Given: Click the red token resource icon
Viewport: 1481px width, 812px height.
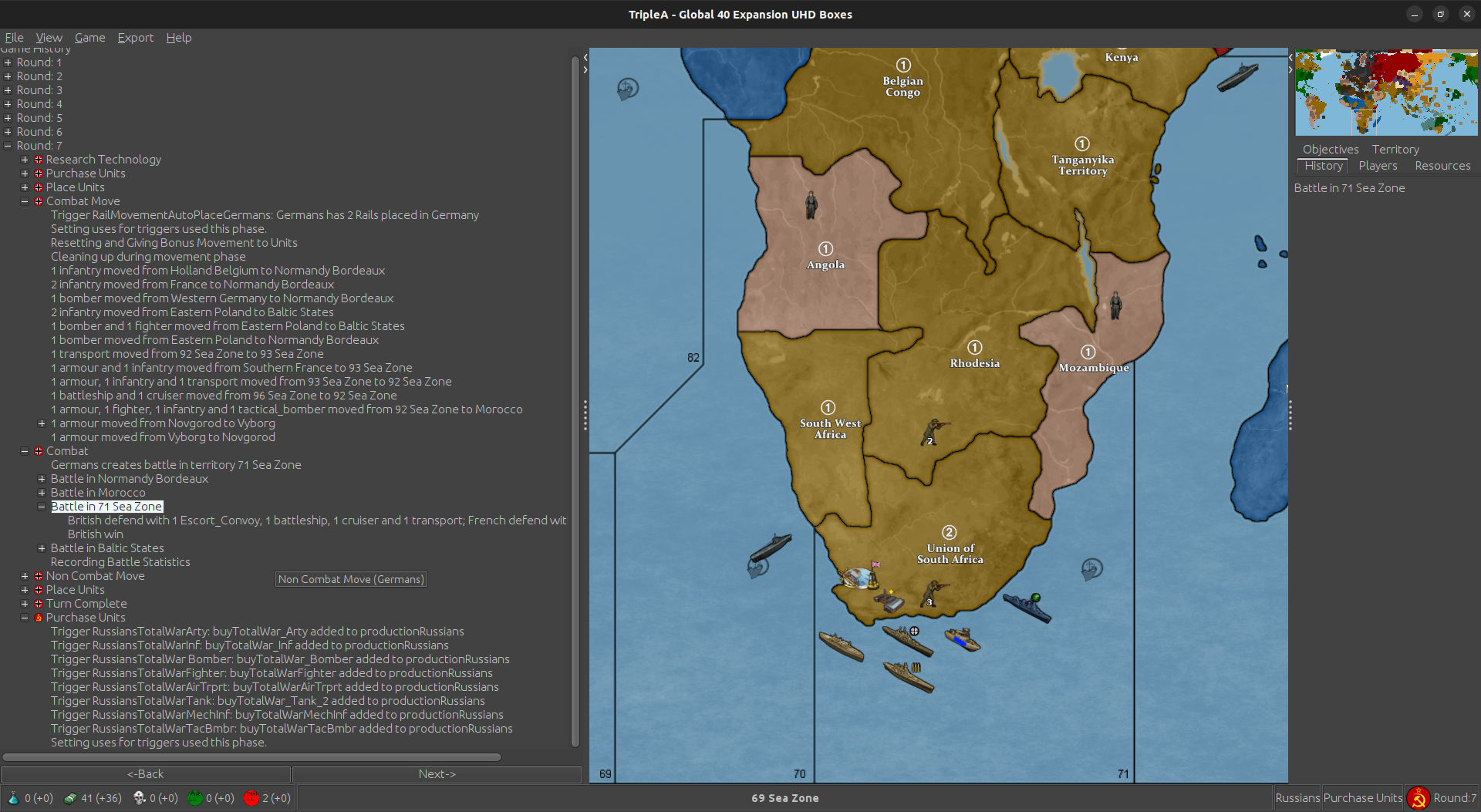Looking at the screenshot, I should pyautogui.click(x=251, y=798).
